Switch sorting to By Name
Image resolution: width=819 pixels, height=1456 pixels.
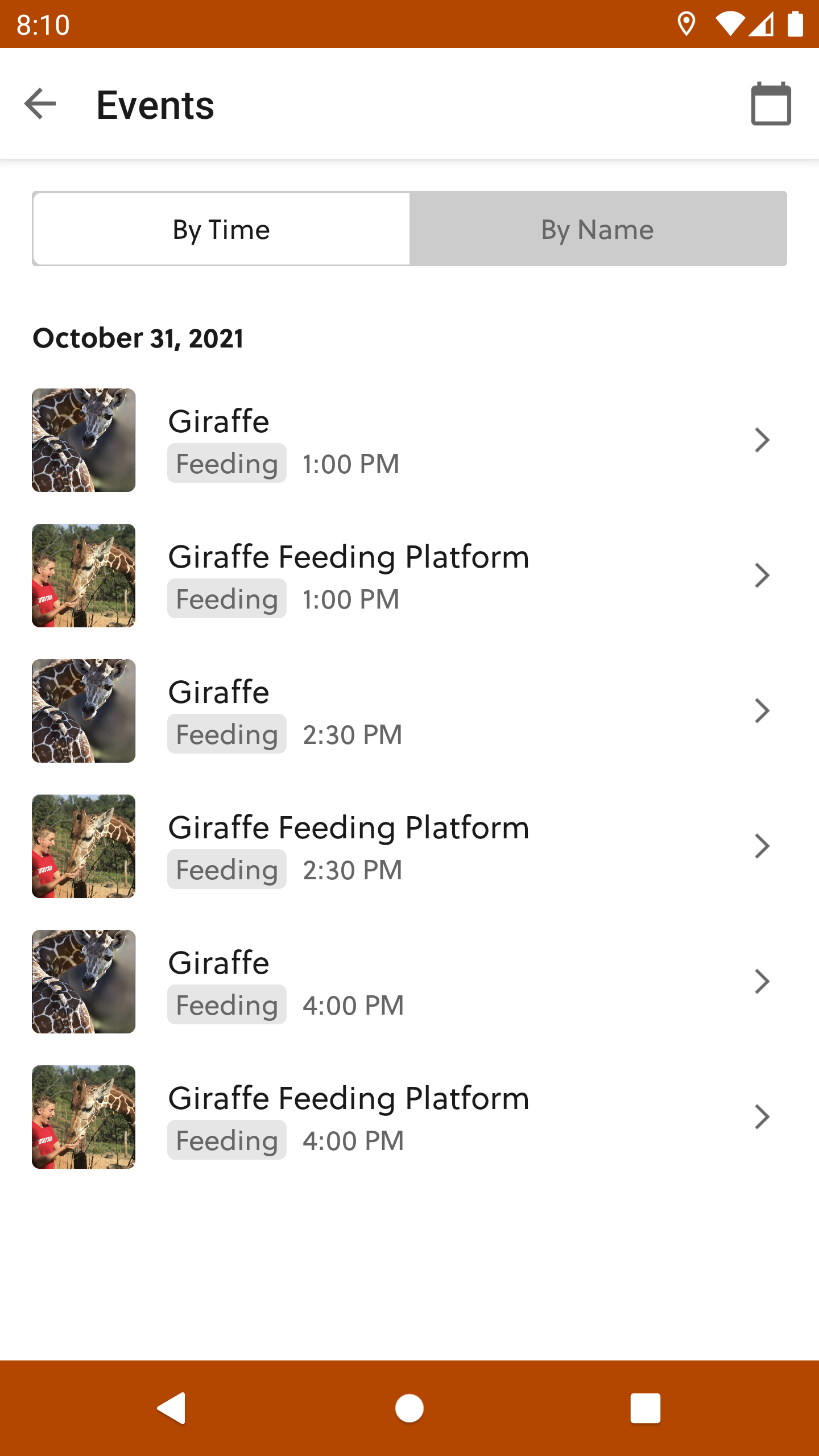coord(598,229)
